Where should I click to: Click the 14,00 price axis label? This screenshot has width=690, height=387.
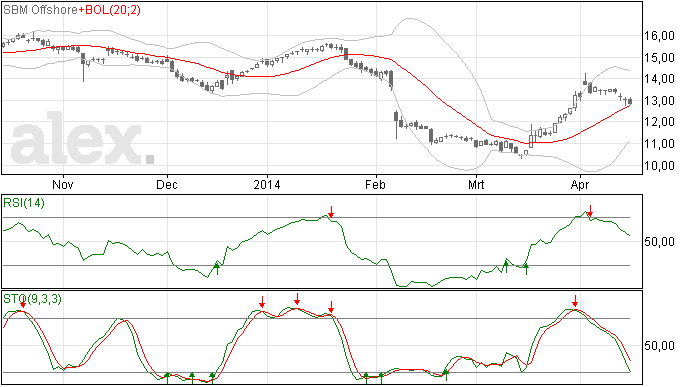pyautogui.click(x=659, y=79)
